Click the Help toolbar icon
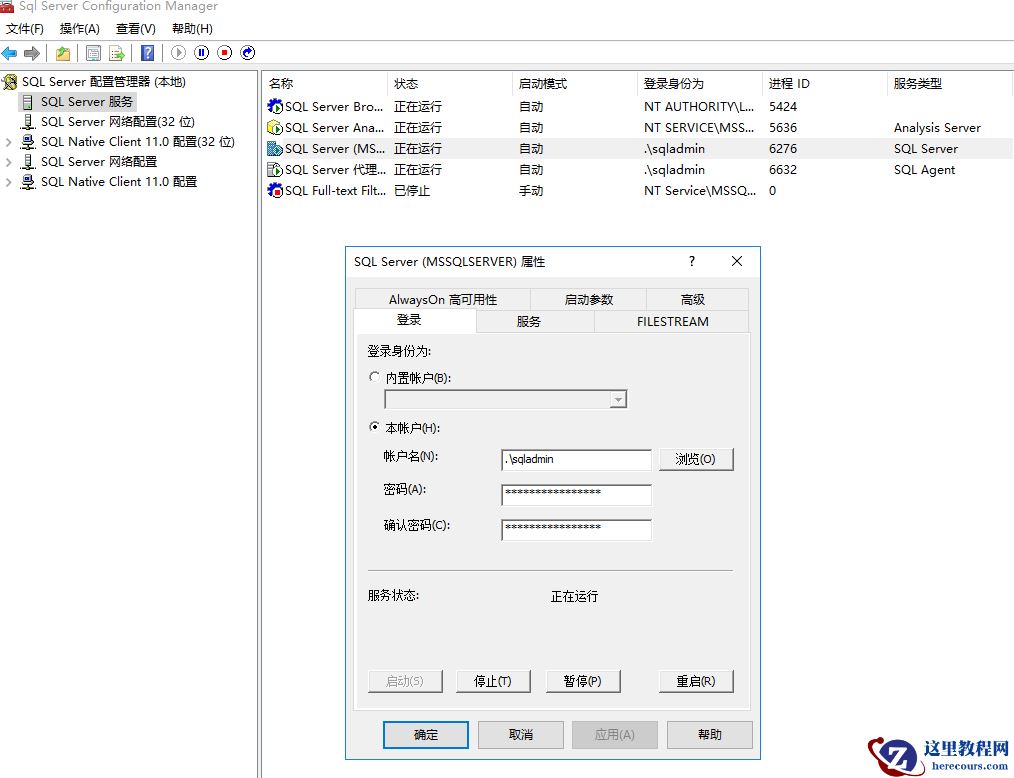 146,53
